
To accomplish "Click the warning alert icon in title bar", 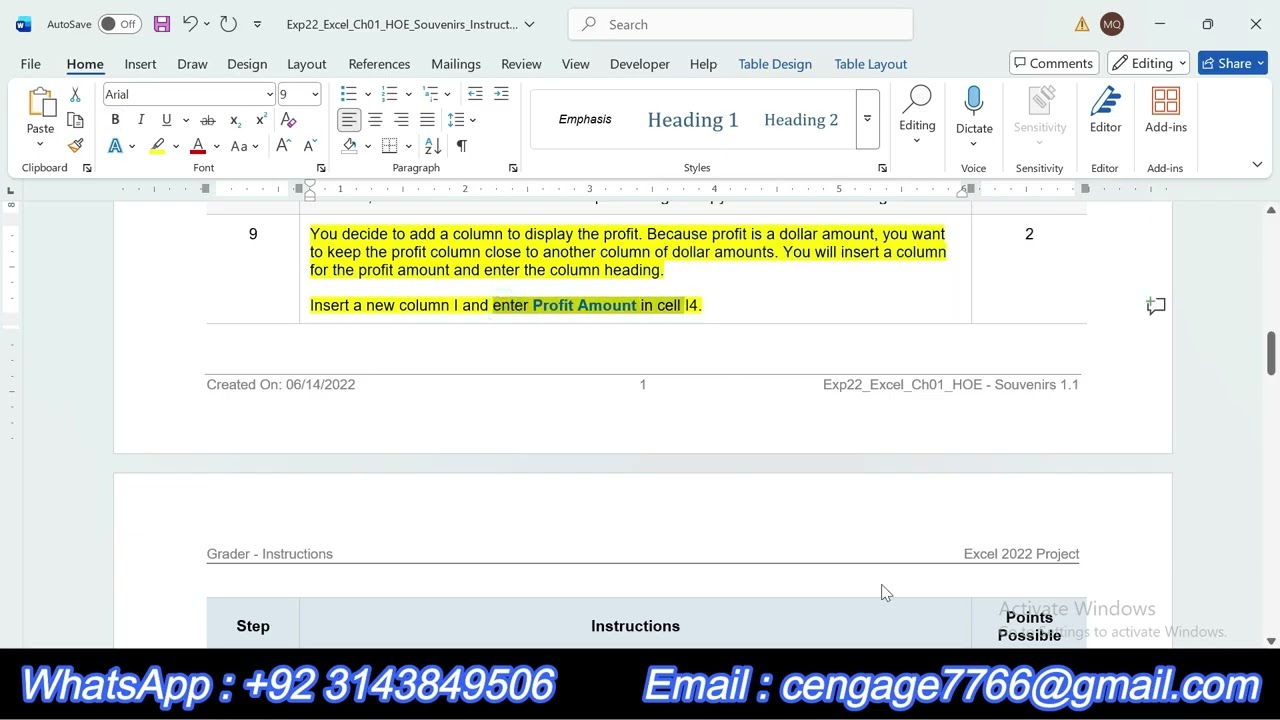I will click(1082, 24).
